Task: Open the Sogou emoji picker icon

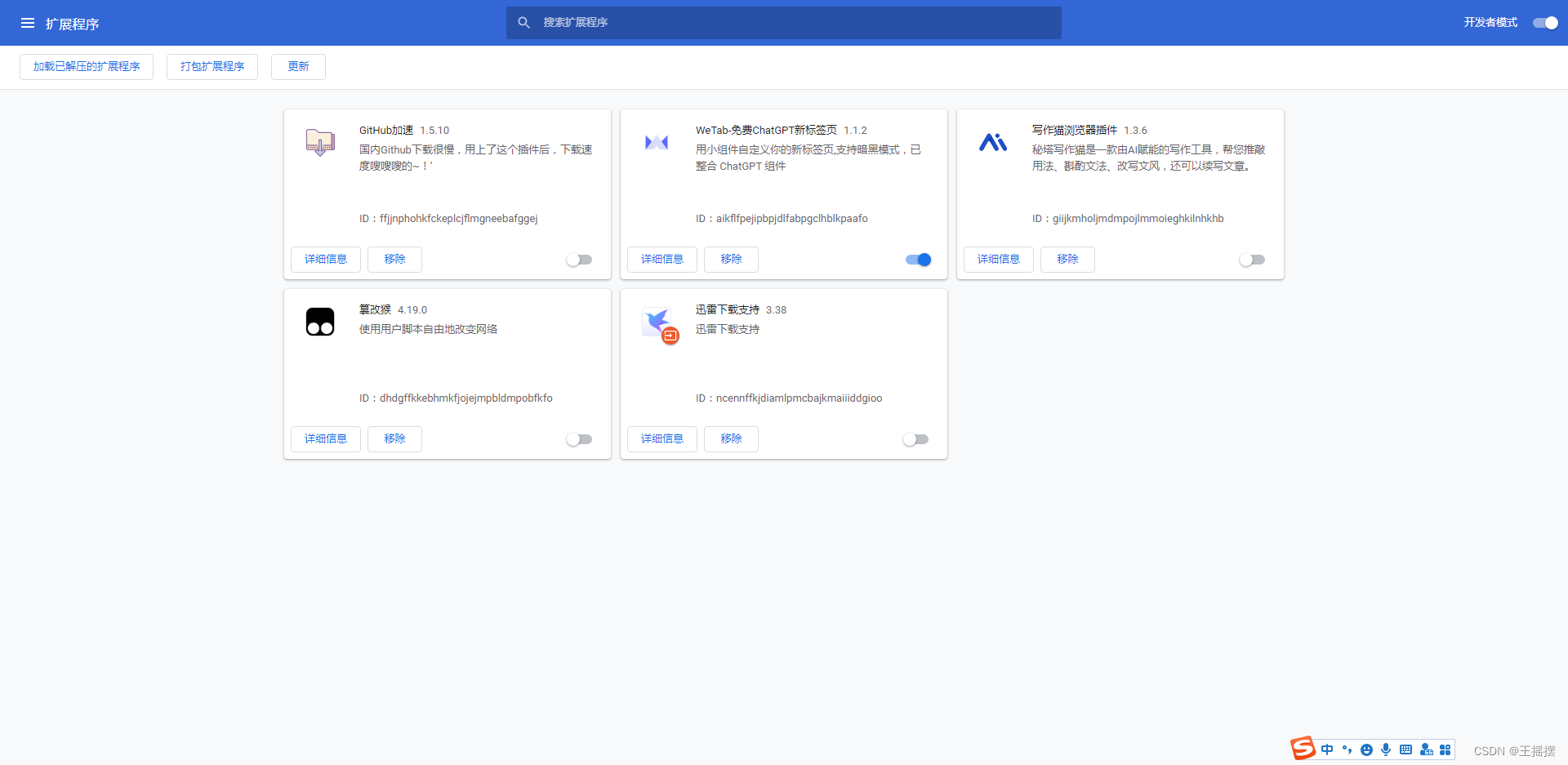Action: tap(1366, 749)
